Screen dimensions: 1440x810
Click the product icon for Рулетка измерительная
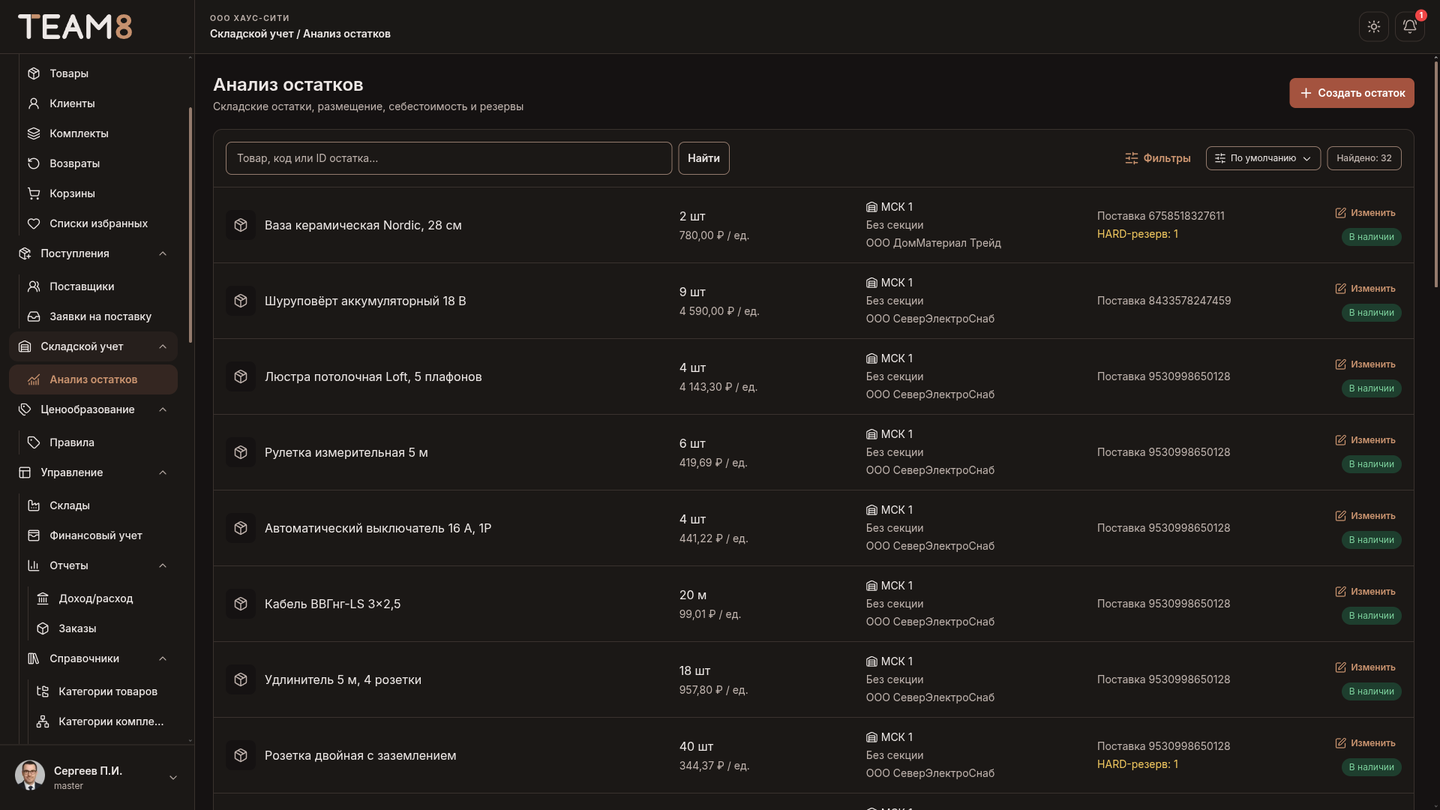pyautogui.click(x=241, y=452)
